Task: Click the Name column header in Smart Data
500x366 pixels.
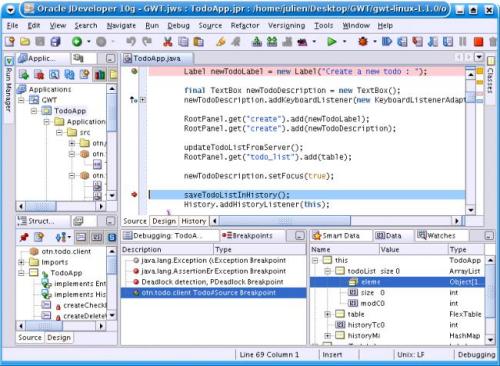Action: pos(345,249)
